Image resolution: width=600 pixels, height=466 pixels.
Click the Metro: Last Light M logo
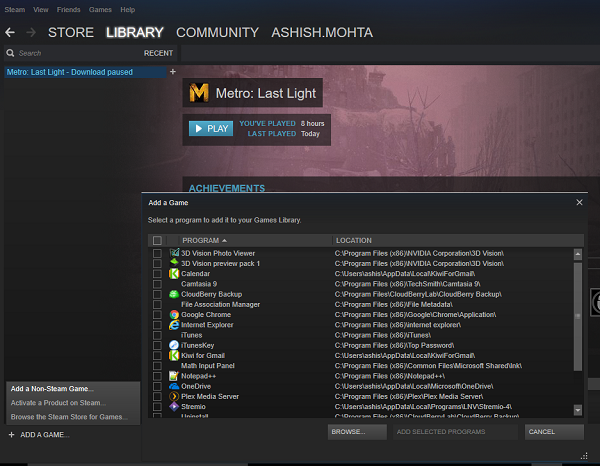click(199, 93)
